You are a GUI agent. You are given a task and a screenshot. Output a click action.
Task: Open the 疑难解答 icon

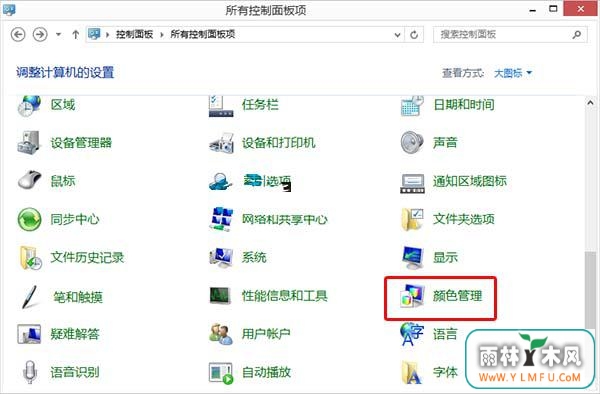pos(29,334)
